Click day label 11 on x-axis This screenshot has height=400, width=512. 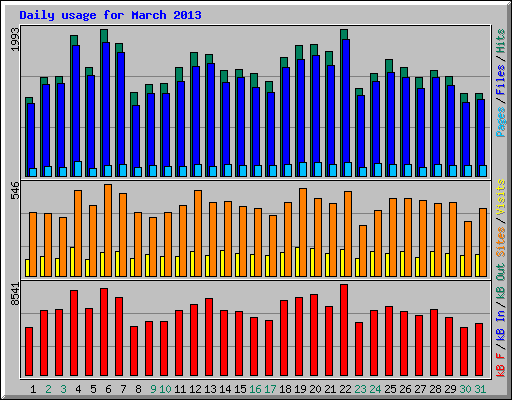(180, 389)
